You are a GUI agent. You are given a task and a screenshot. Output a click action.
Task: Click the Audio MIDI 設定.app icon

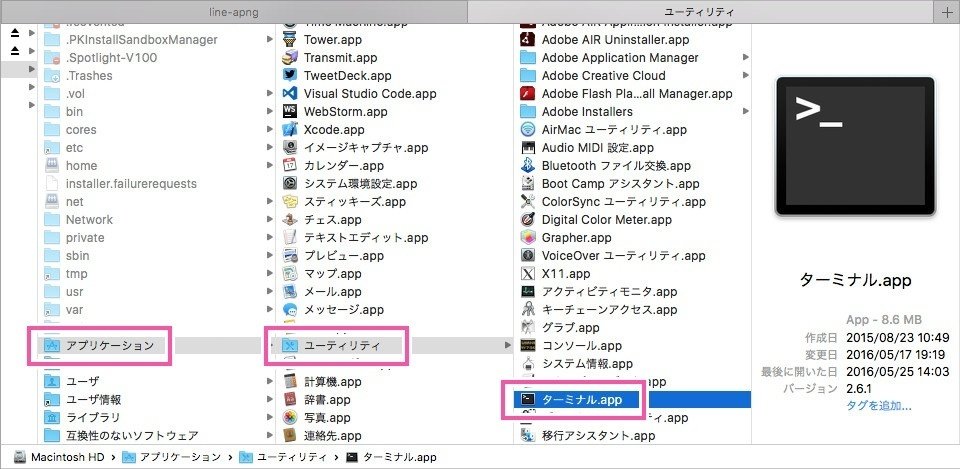527,148
